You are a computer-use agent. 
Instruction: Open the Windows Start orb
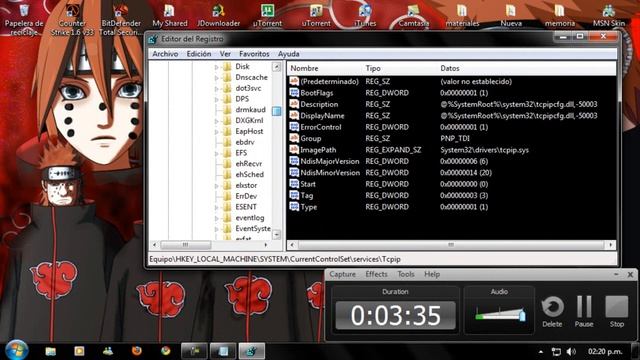tap(17, 350)
